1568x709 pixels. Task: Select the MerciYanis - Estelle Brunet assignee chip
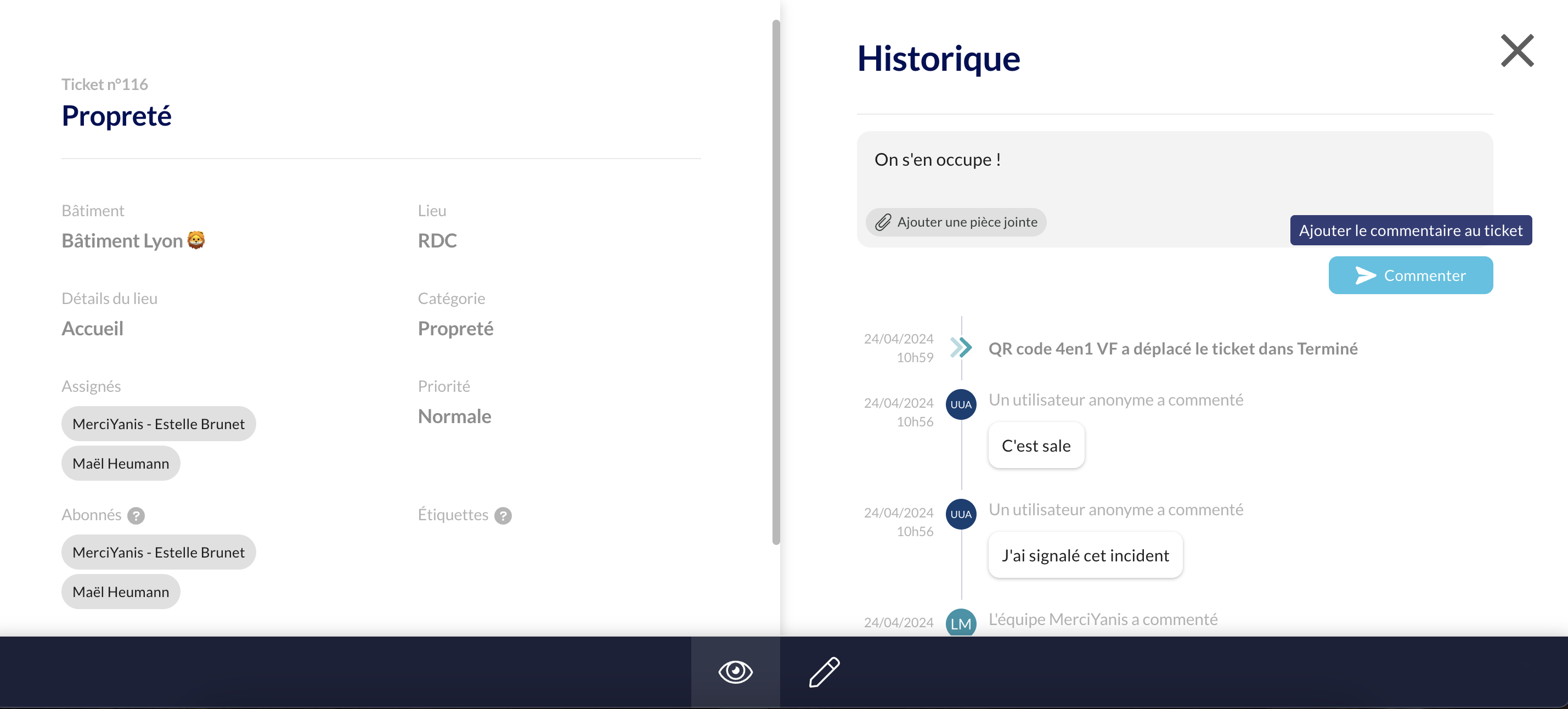point(158,424)
